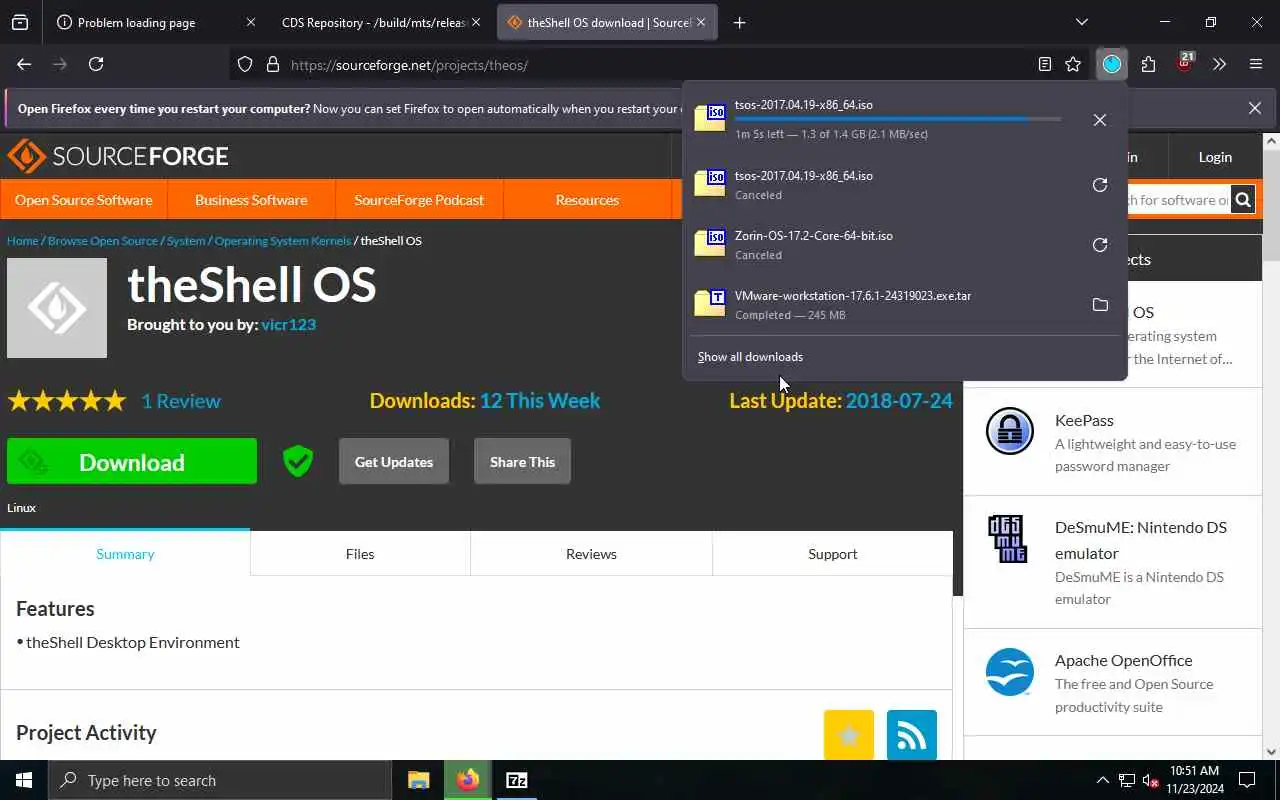Image resolution: width=1280 pixels, height=800 pixels.
Task: Go back to the previous page
Action: point(24,64)
